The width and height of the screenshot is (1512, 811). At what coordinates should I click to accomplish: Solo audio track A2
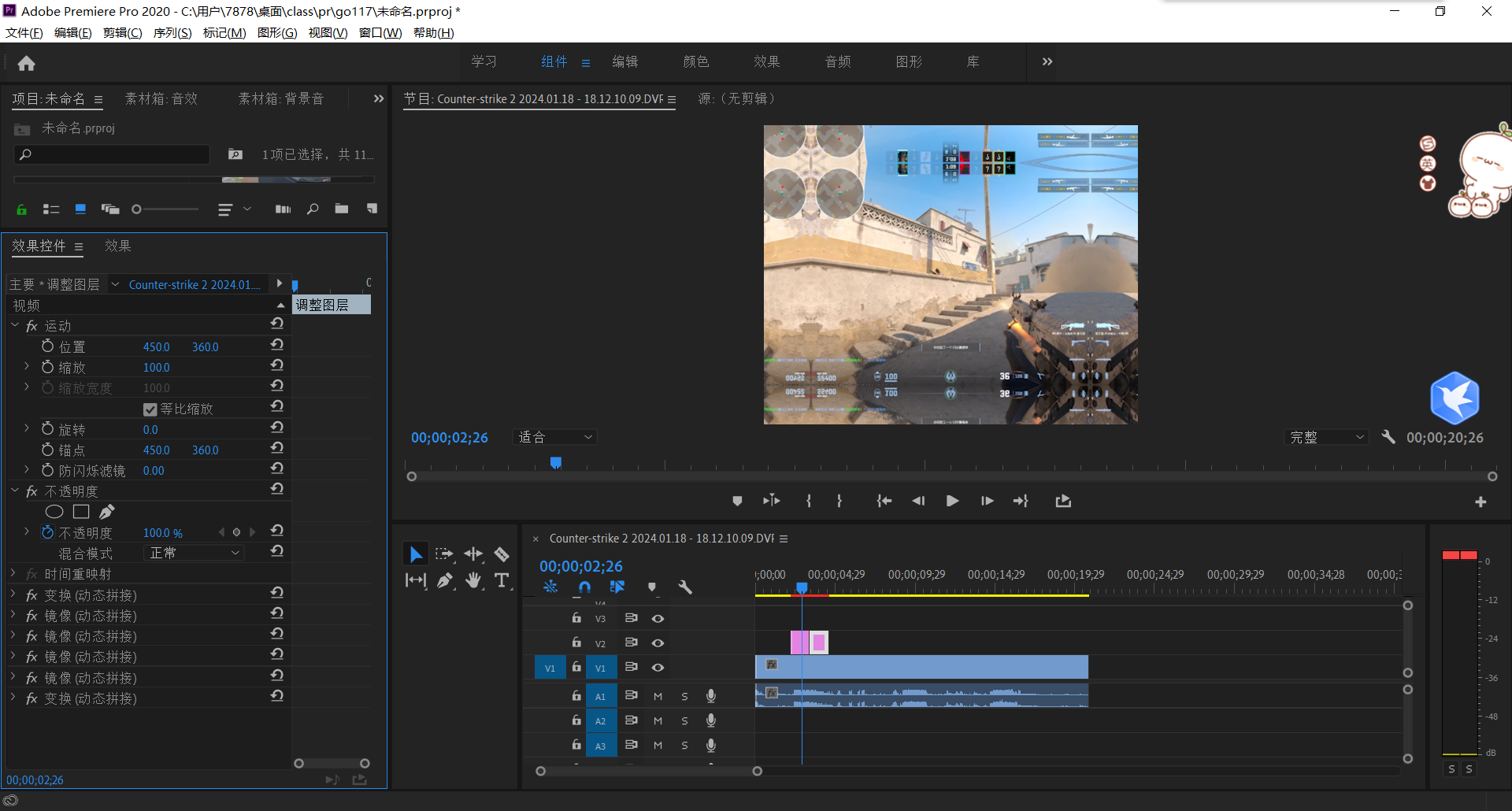(684, 721)
